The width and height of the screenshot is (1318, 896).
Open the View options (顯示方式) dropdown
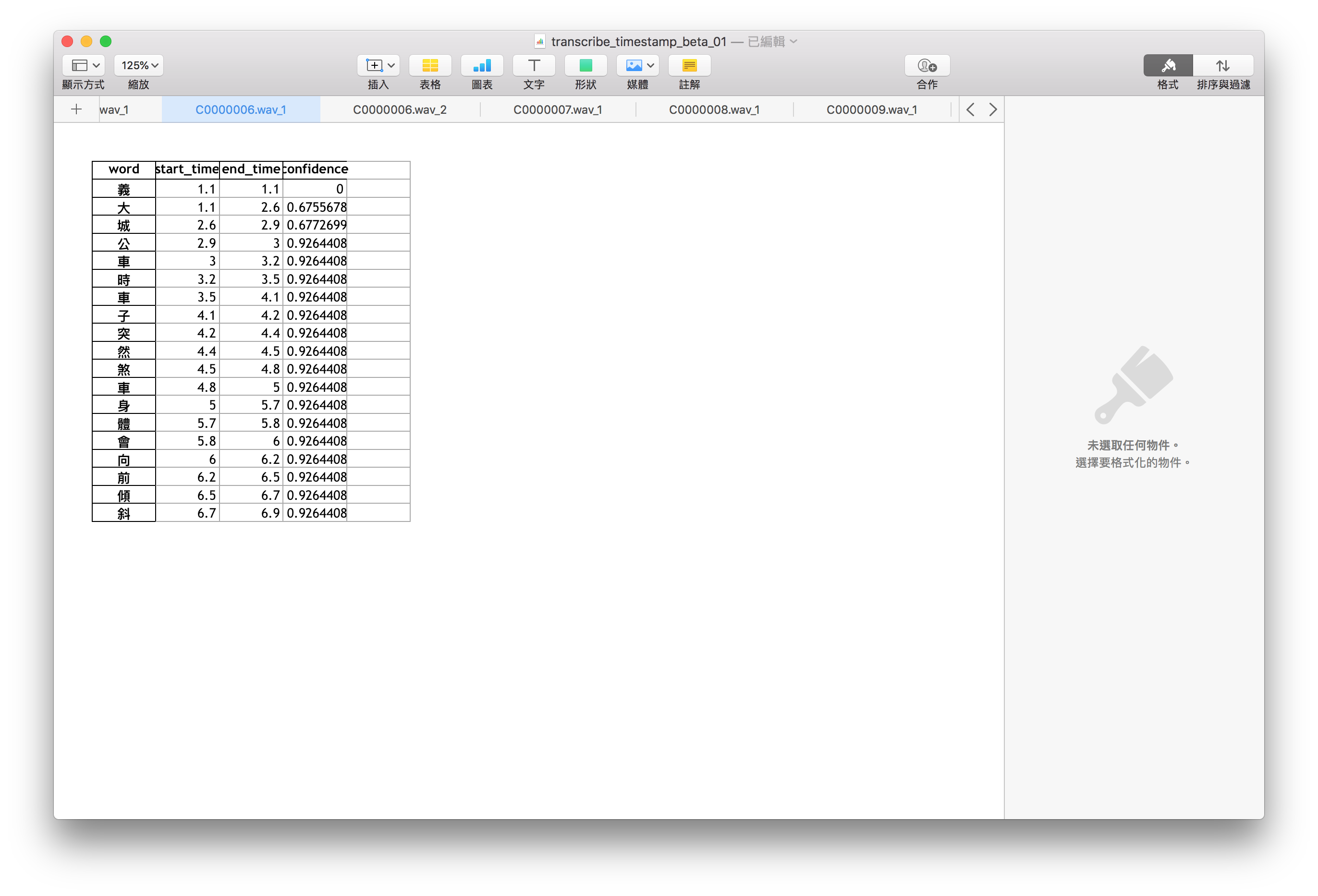tap(84, 65)
